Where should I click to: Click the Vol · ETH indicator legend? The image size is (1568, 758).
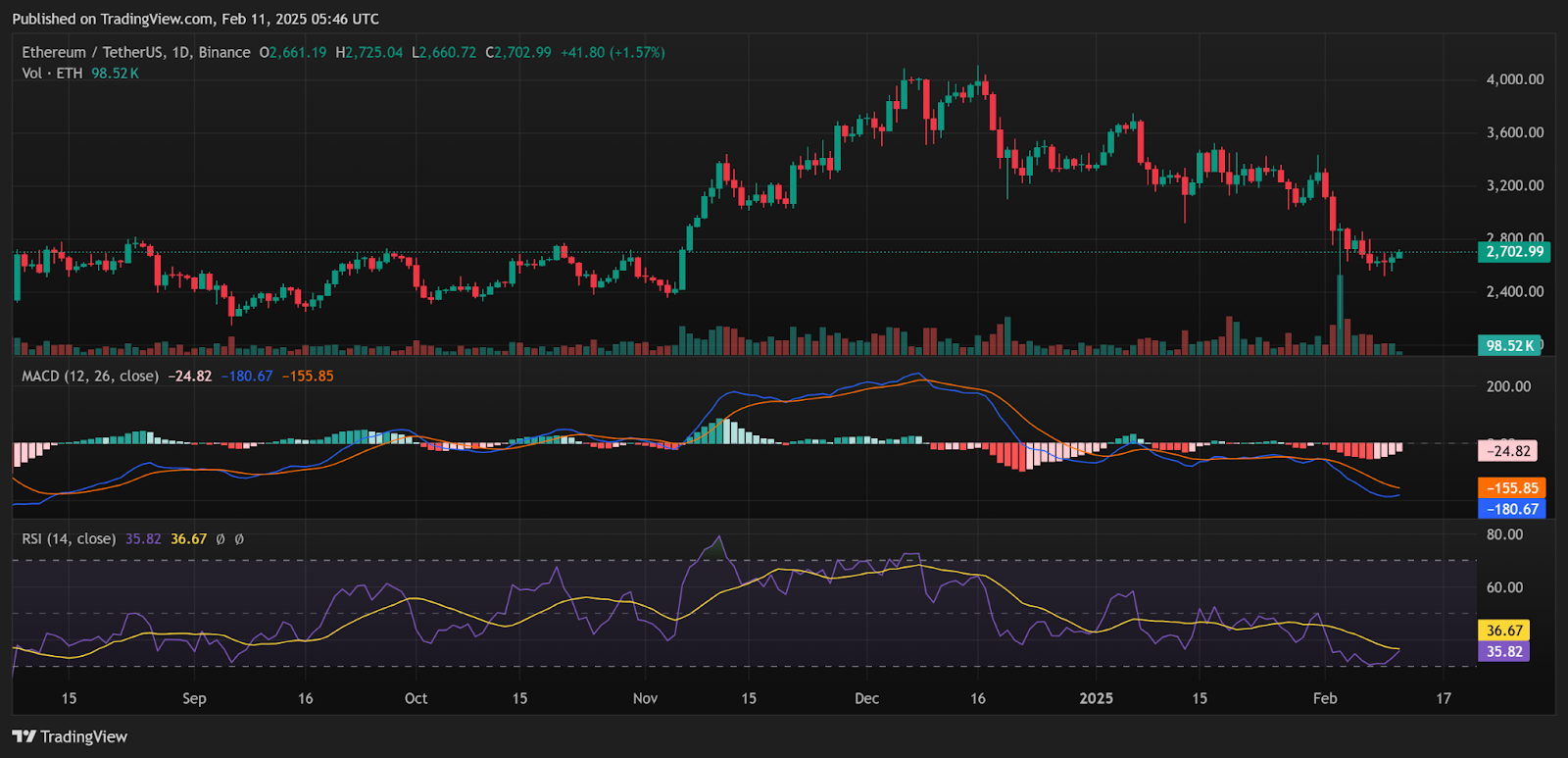coord(53,74)
